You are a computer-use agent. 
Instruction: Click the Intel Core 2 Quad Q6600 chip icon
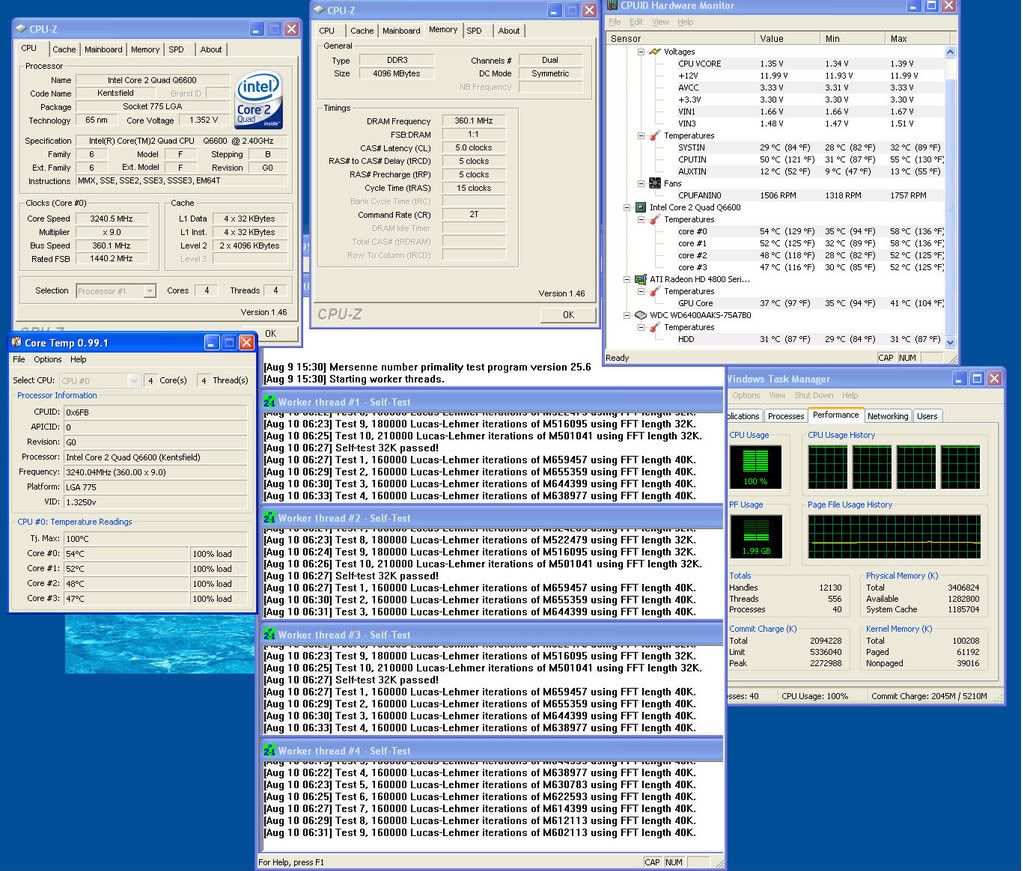tap(641, 207)
